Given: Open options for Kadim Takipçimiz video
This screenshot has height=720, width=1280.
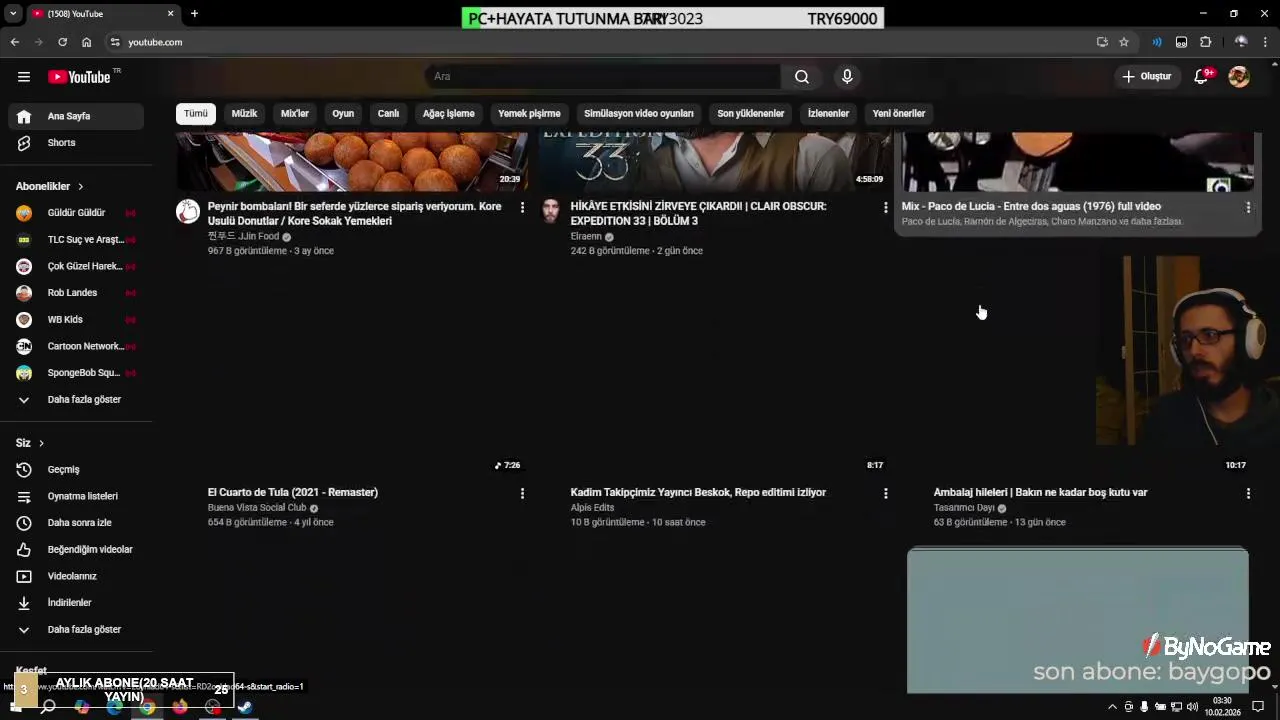Looking at the screenshot, I should 885,493.
